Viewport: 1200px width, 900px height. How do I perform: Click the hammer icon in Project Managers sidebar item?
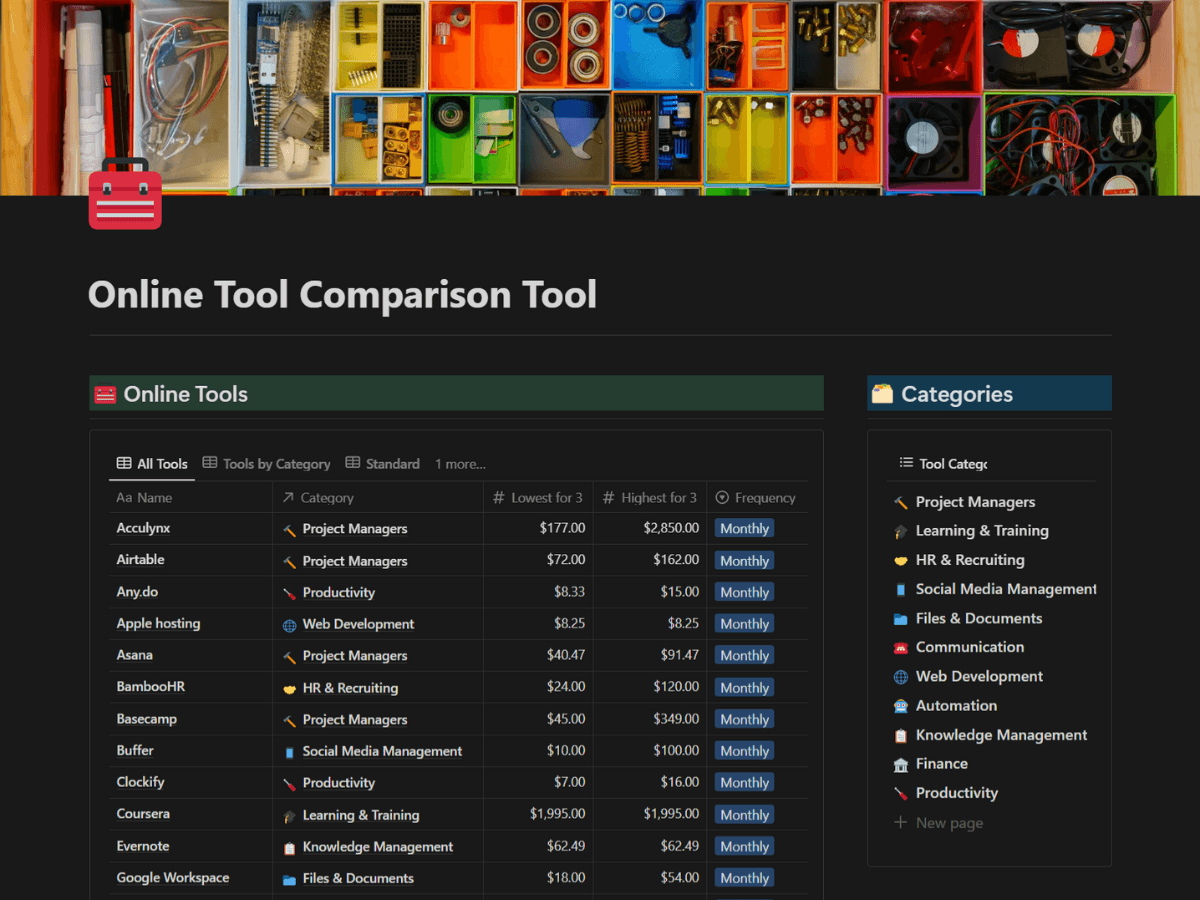pos(900,503)
